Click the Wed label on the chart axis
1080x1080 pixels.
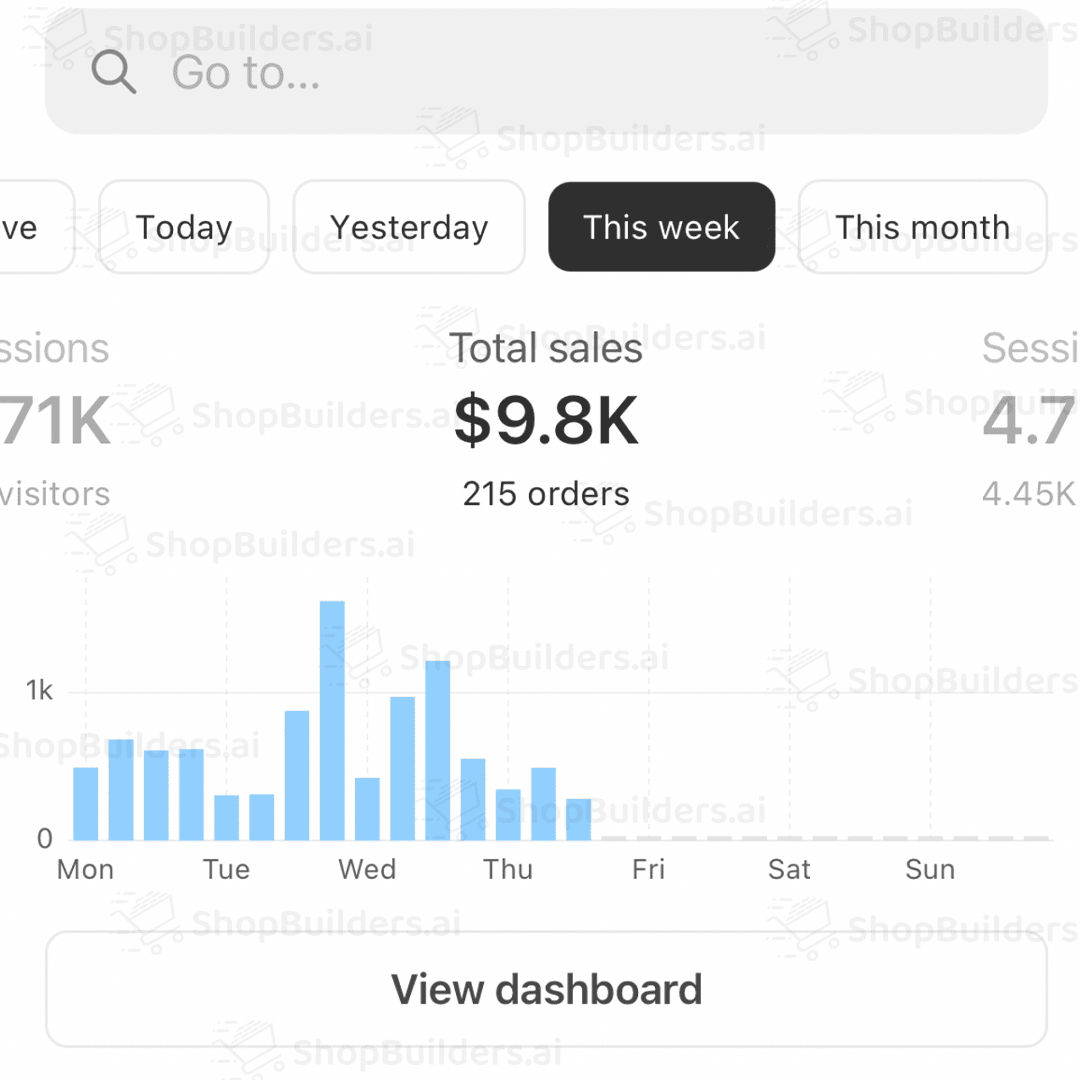coord(367,869)
